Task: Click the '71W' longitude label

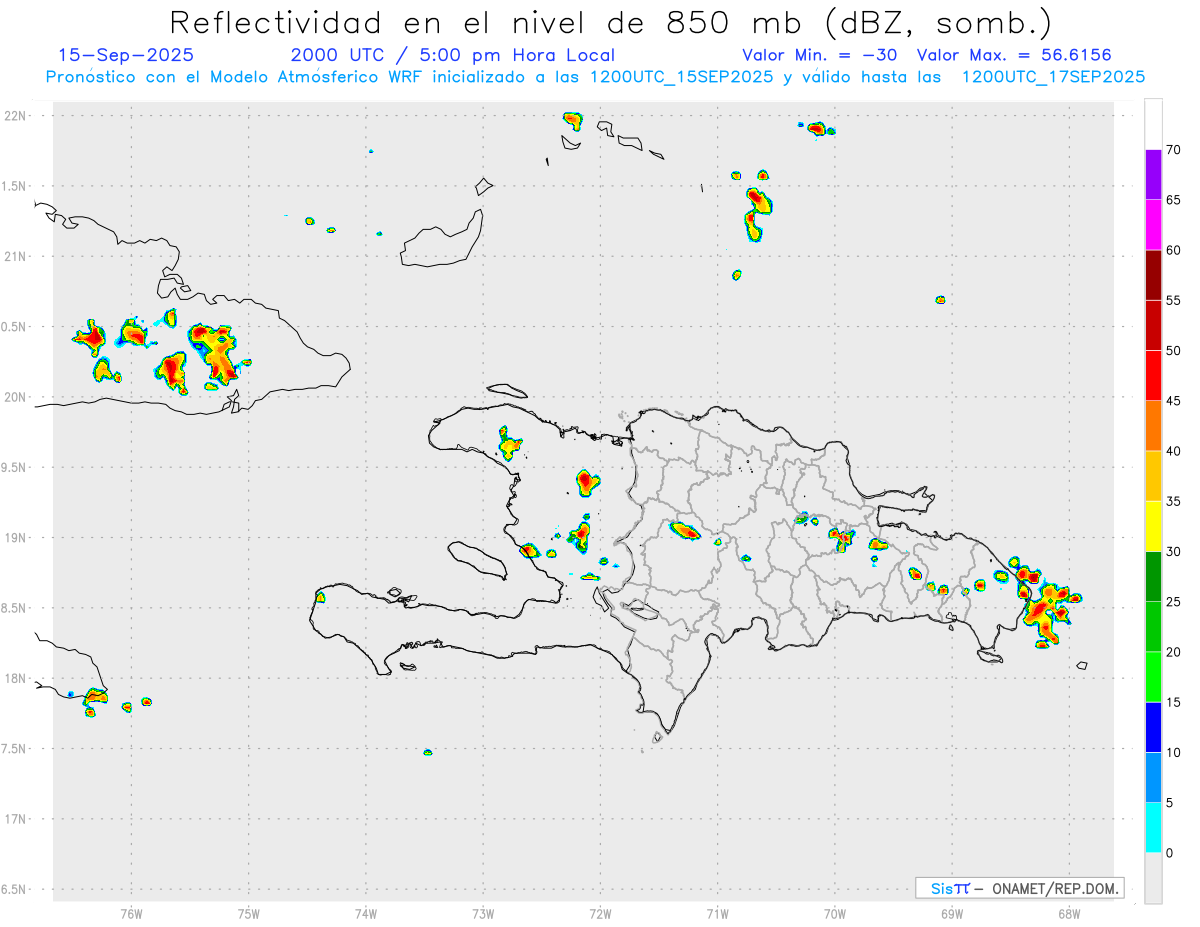Action: (x=717, y=915)
